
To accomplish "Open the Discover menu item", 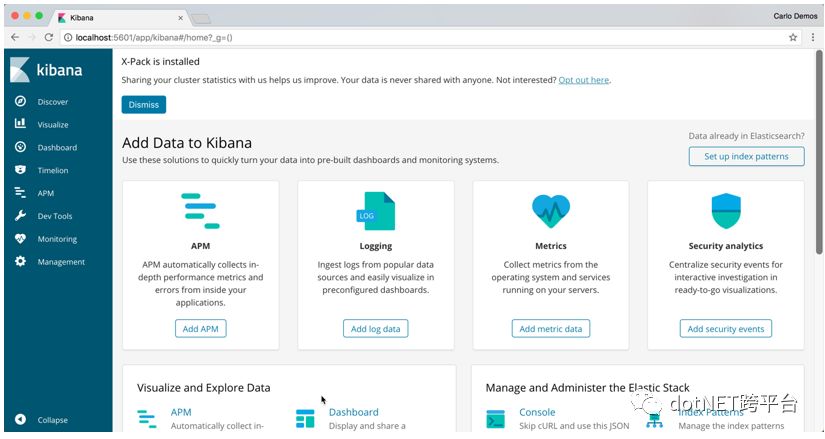I will [53, 102].
